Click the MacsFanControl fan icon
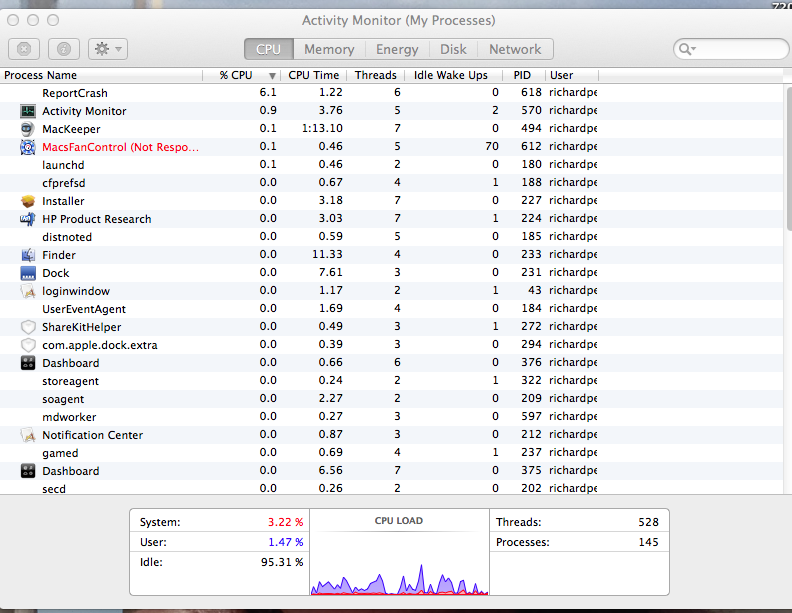The height and width of the screenshot is (613, 792). pyautogui.click(x=28, y=147)
